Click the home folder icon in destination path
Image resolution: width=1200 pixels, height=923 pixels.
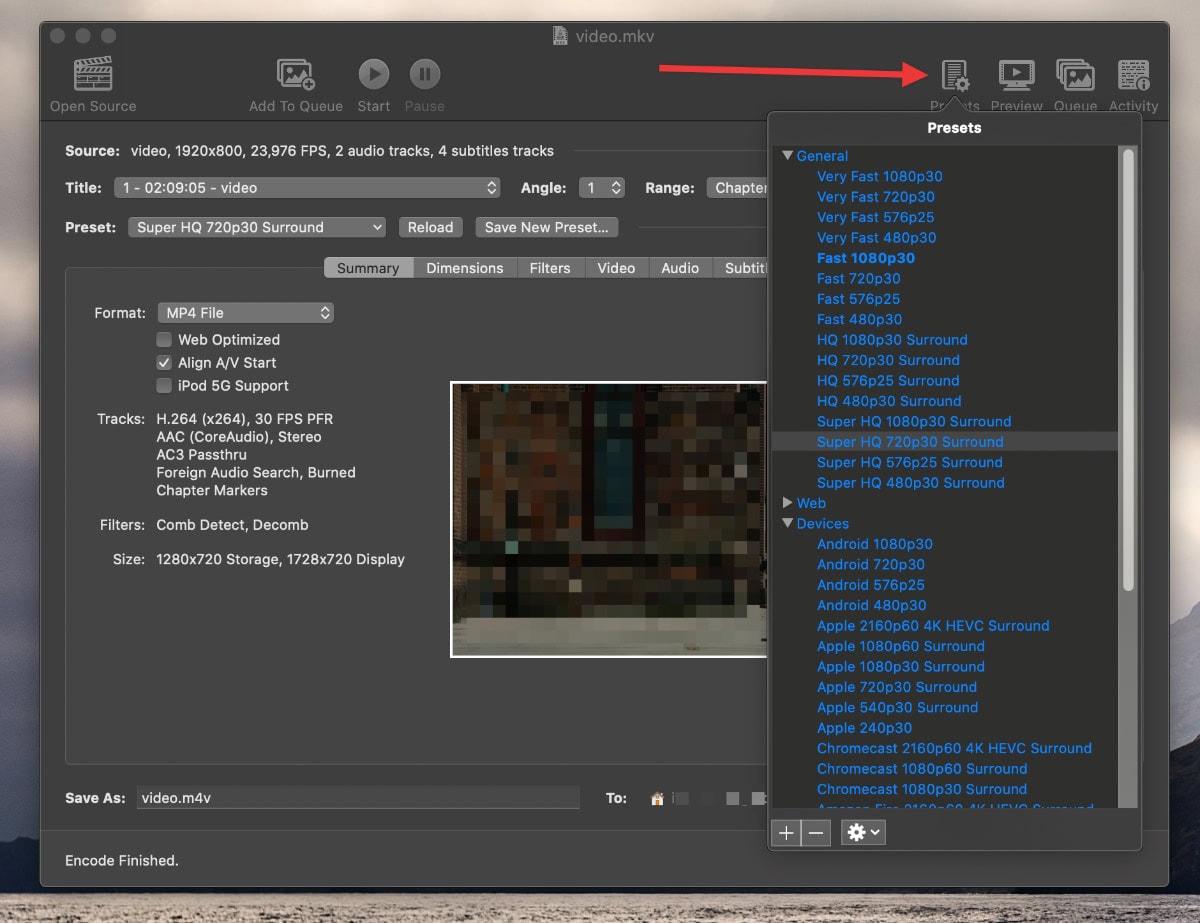pos(657,799)
